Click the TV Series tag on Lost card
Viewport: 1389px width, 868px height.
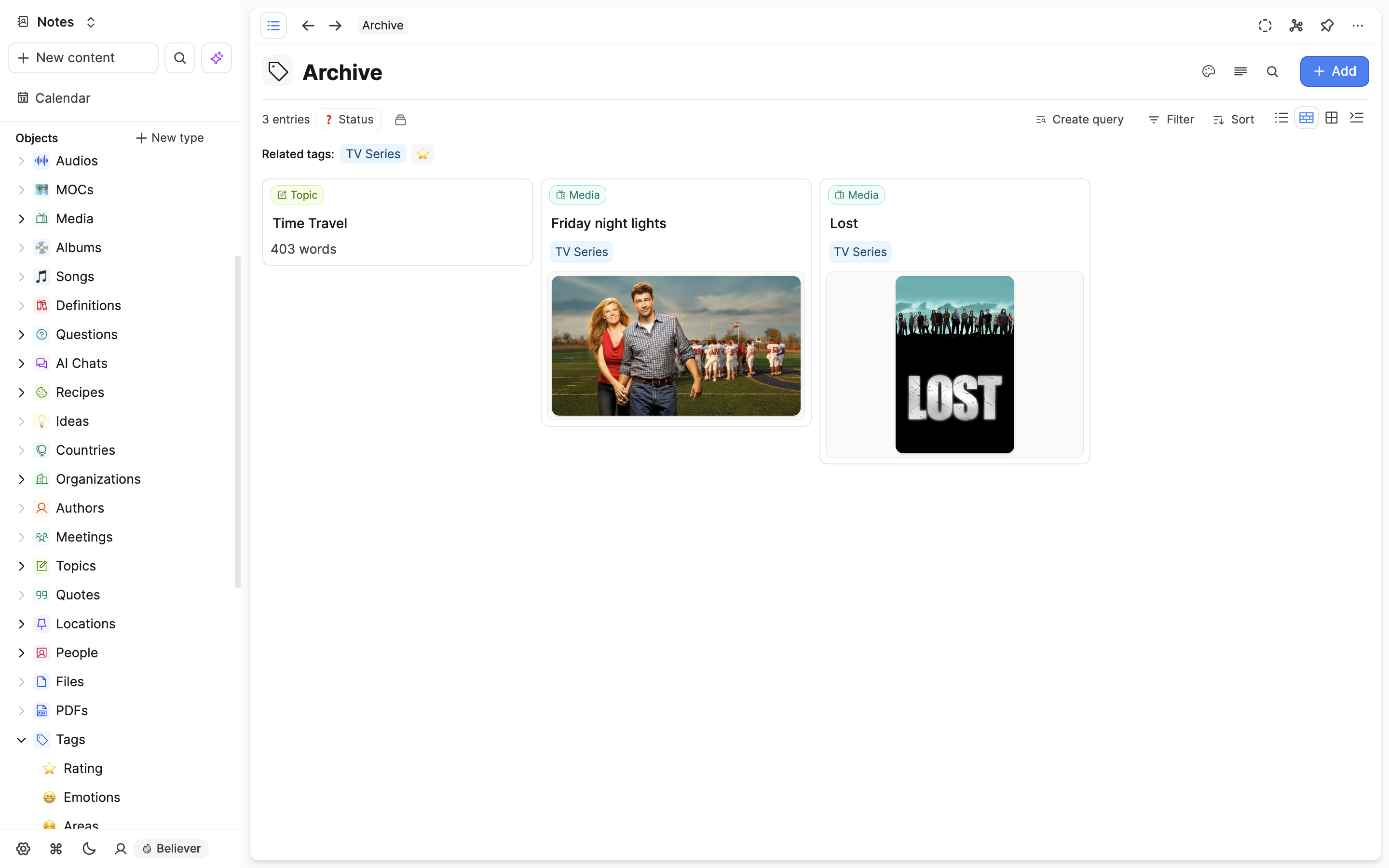pyautogui.click(x=860, y=252)
